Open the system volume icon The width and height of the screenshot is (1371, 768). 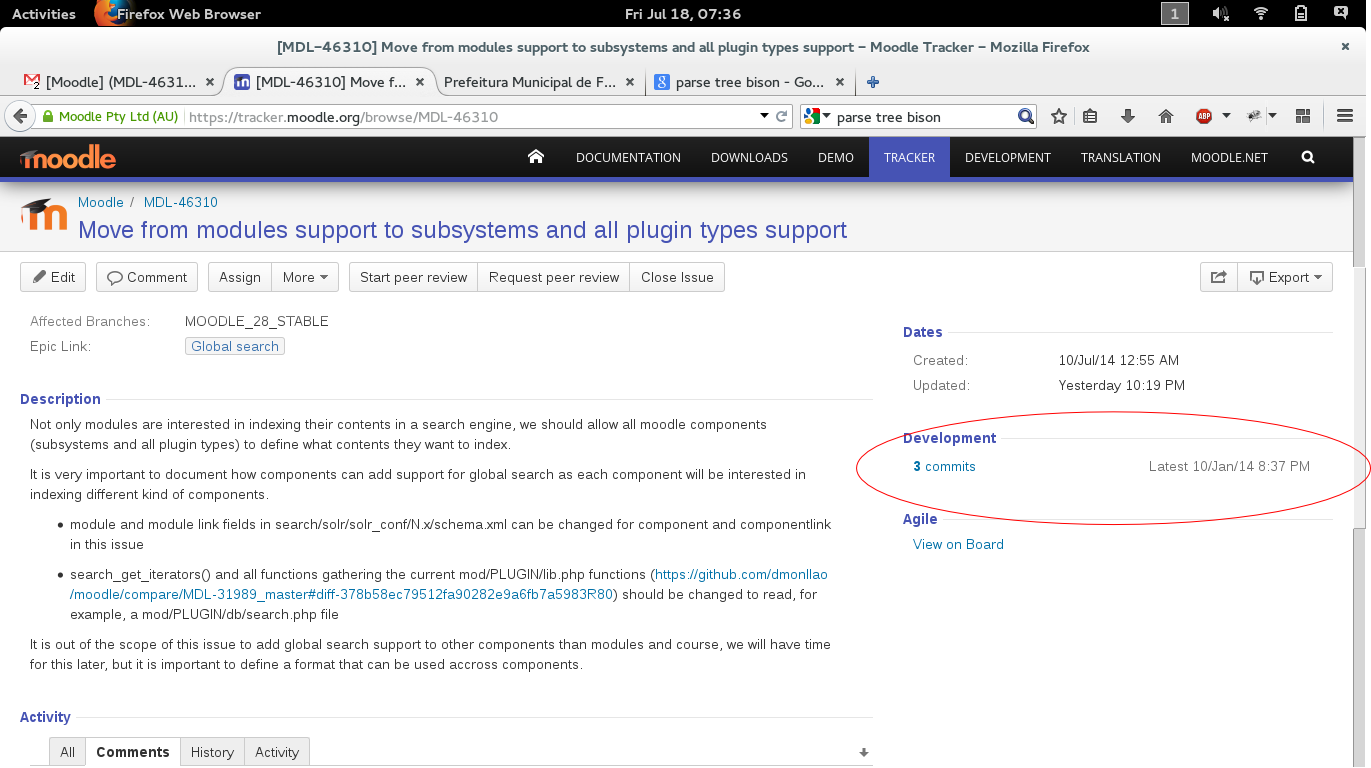[x=1221, y=14]
